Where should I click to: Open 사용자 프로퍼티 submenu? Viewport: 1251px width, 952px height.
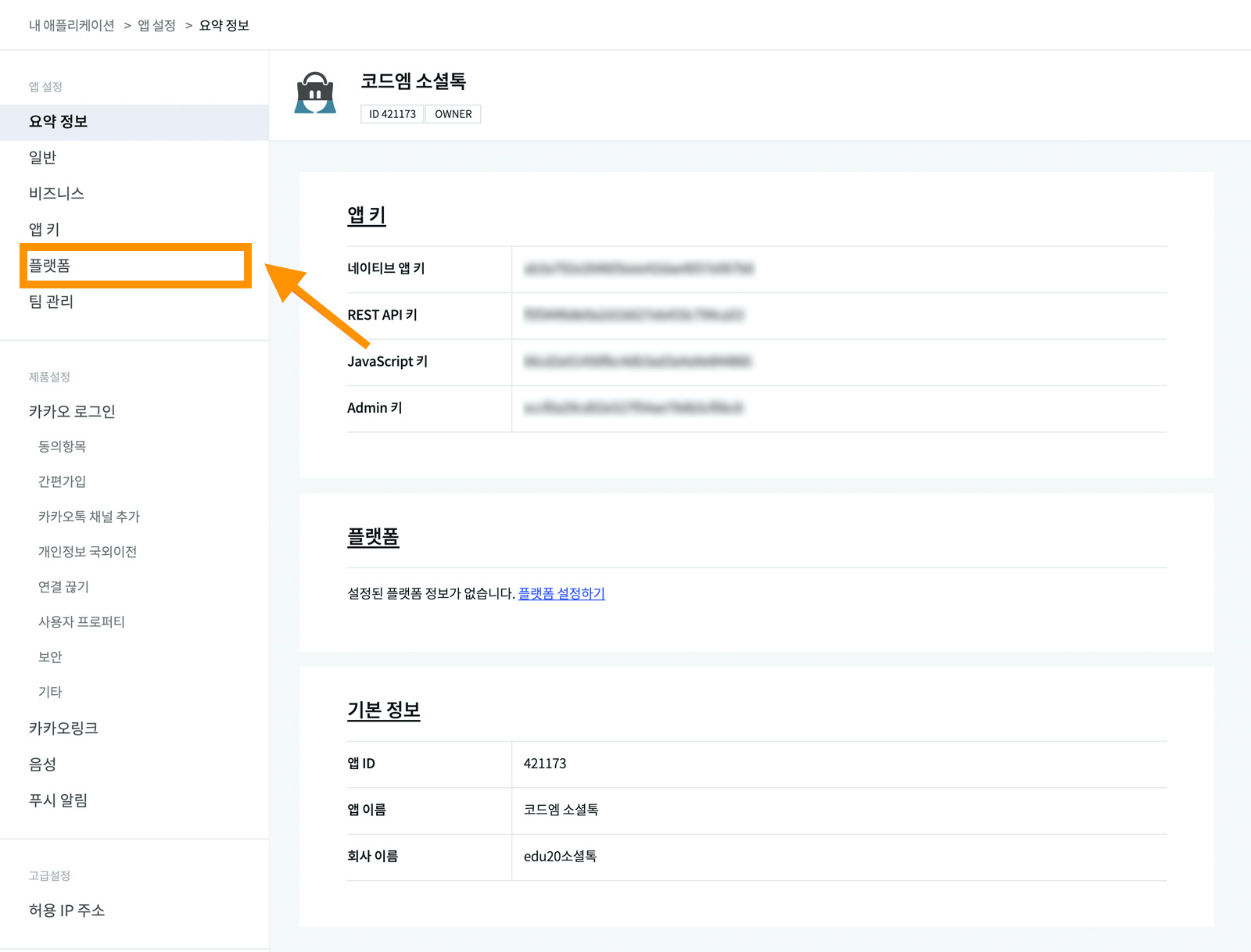coord(81,622)
